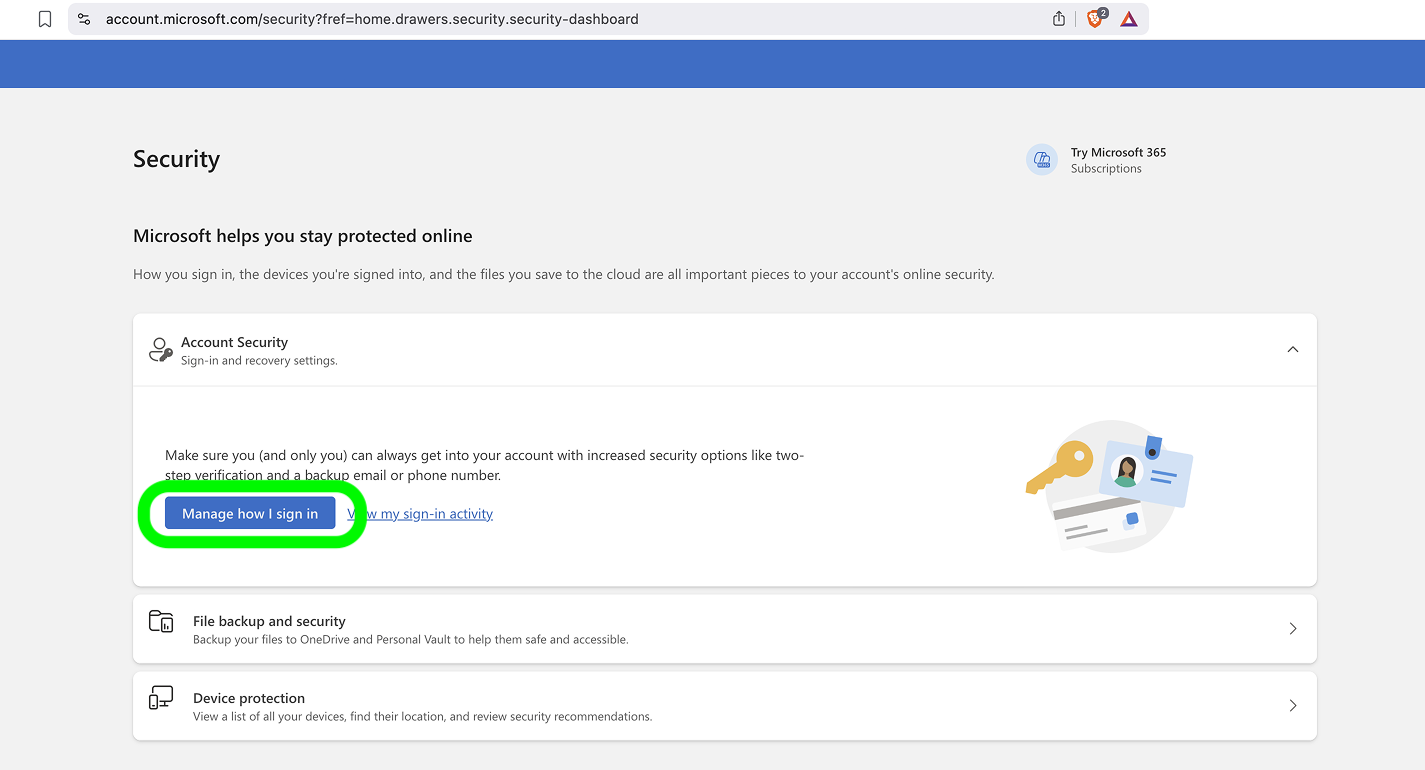Expand the File backup and security section

pos(1292,628)
